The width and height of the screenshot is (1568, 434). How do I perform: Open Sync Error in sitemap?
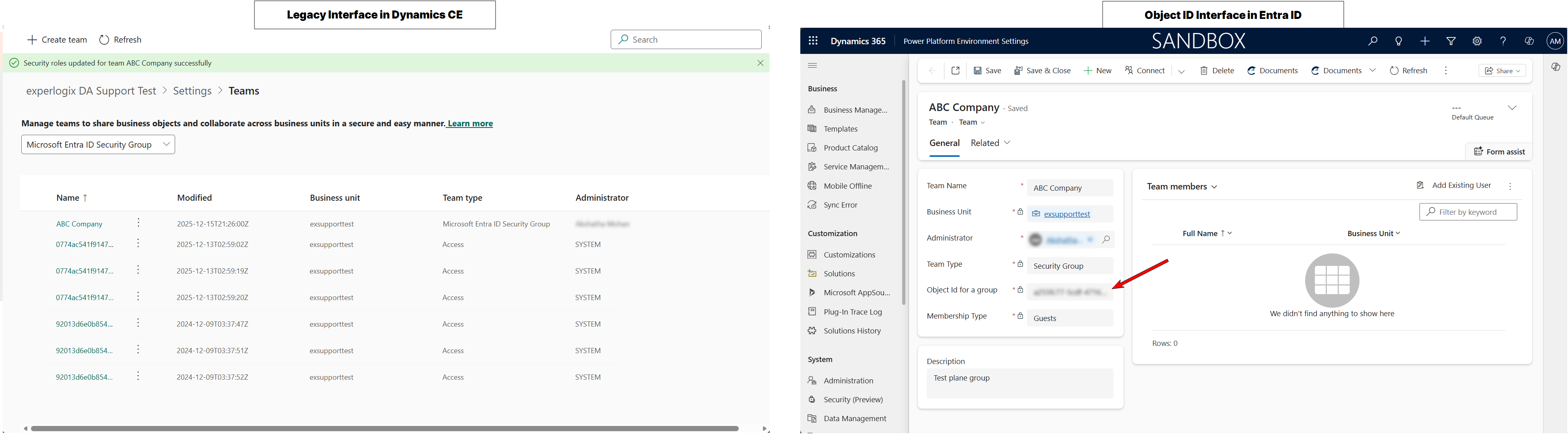click(833, 206)
